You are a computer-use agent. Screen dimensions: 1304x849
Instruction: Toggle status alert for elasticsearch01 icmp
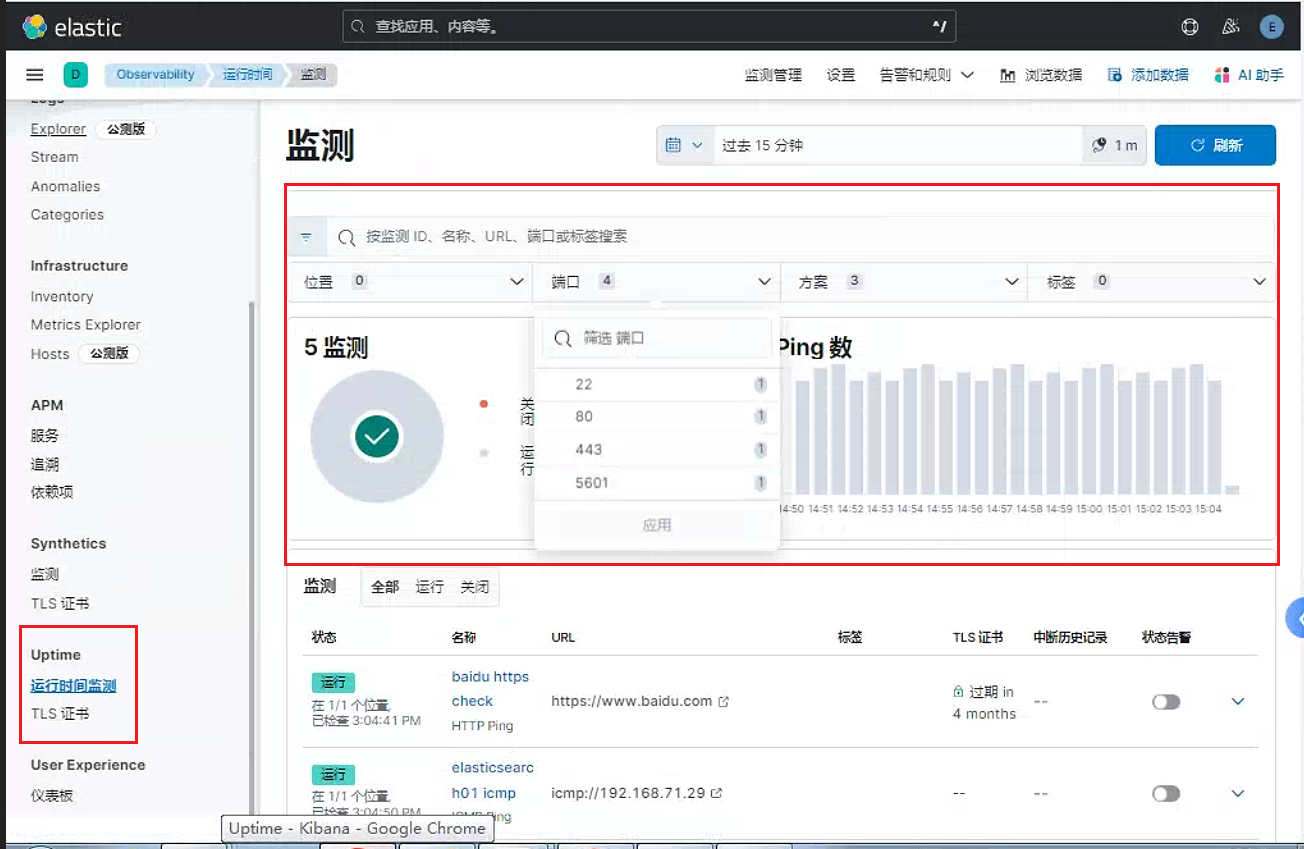[x=1166, y=794]
